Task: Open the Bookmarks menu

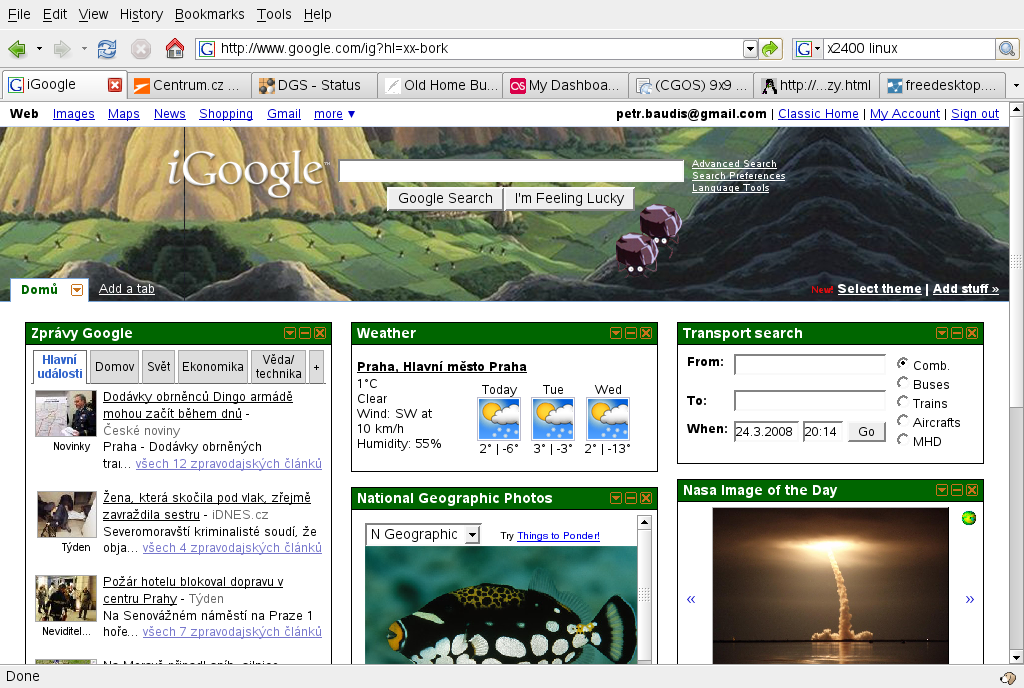Action: tap(209, 14)
